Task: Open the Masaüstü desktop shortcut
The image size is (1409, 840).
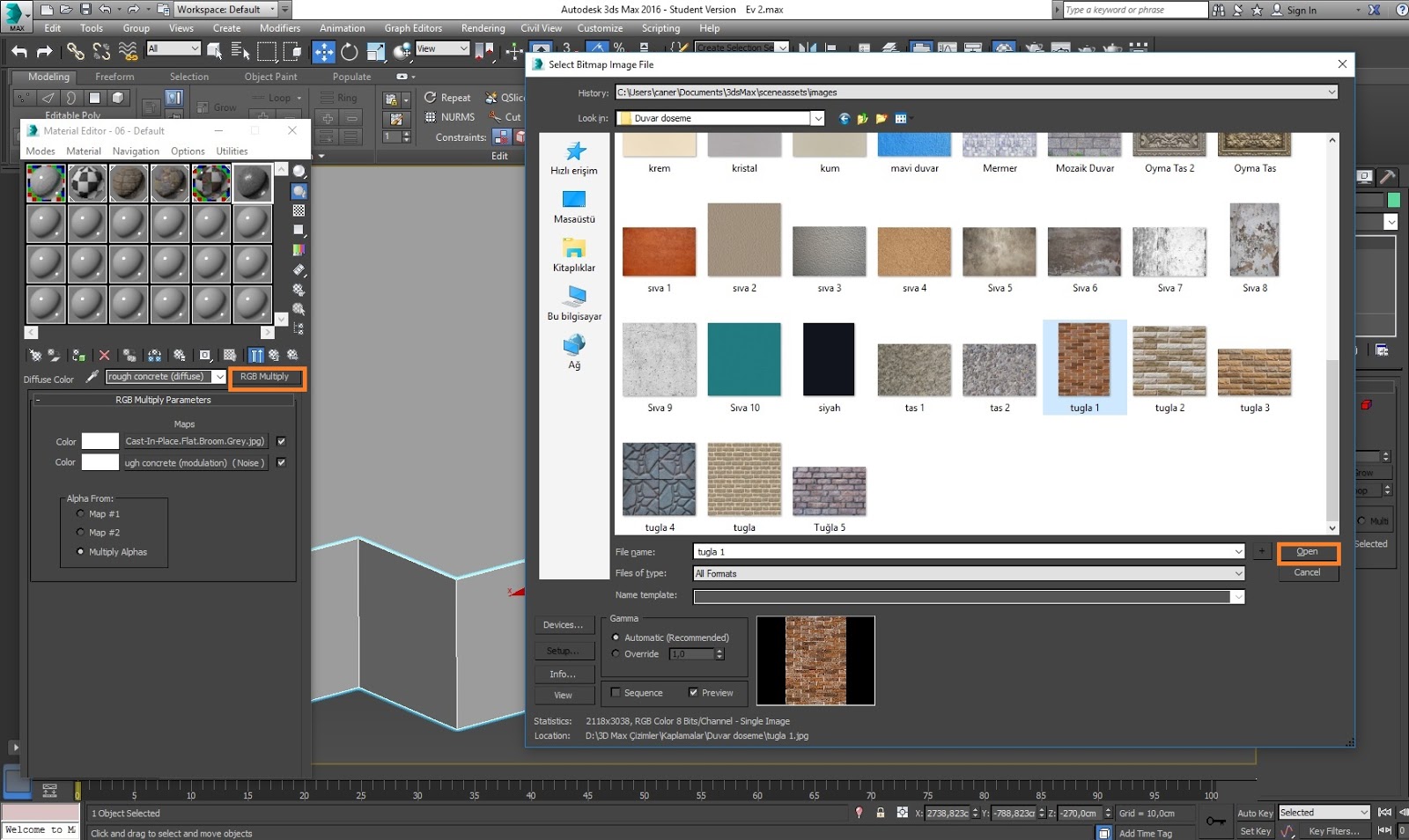Action: tap(574, 201)
